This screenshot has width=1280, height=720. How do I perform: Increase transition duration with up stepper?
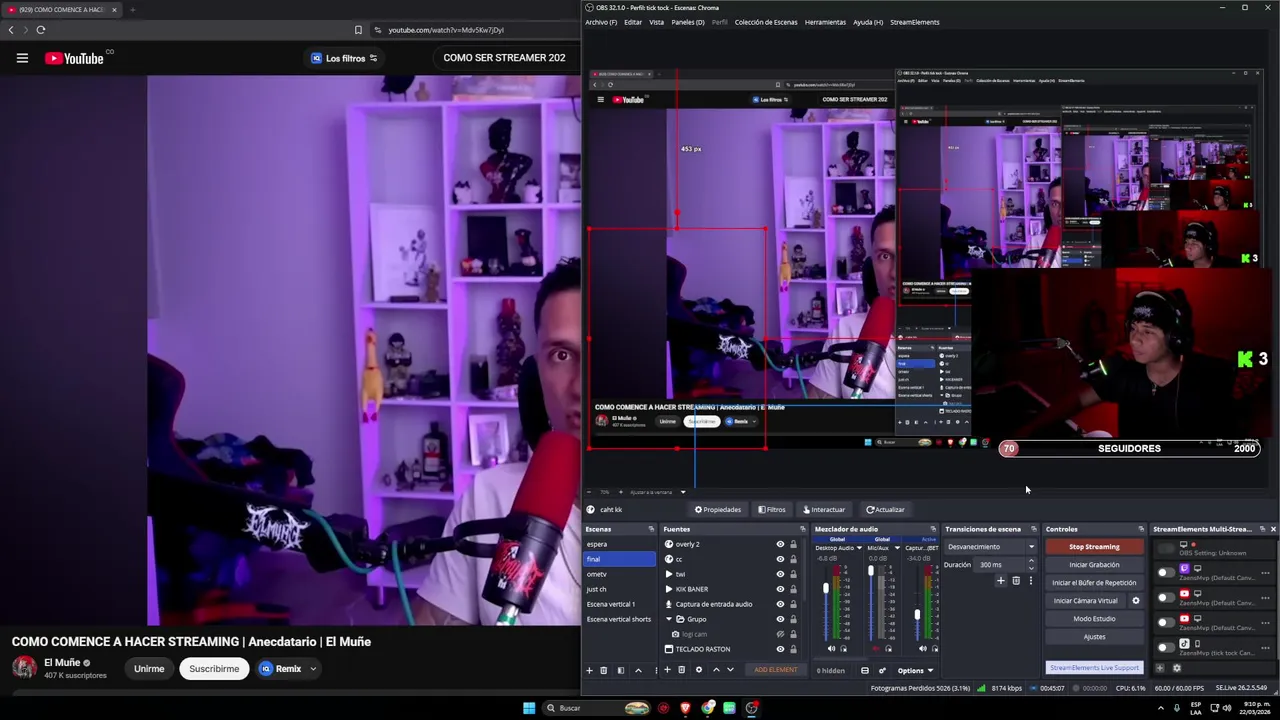[x=1031, y=560]
